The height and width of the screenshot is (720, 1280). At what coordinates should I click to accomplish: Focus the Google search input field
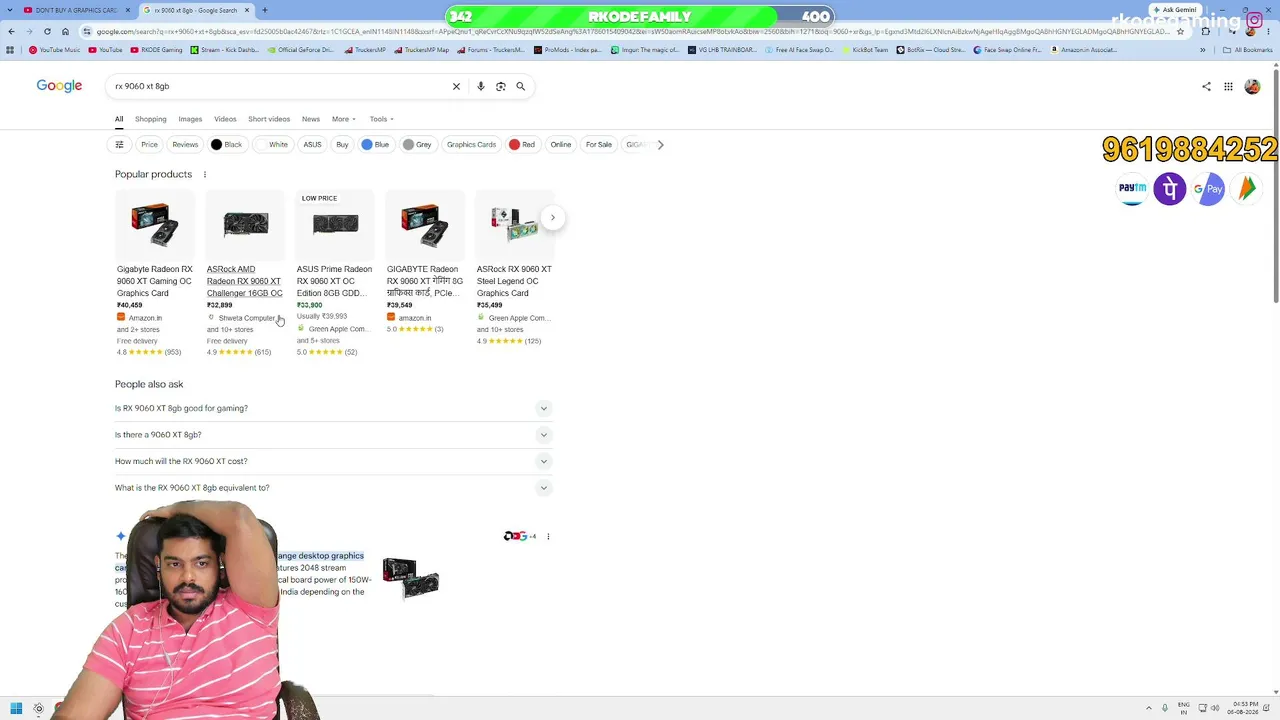tap(280, 86)
